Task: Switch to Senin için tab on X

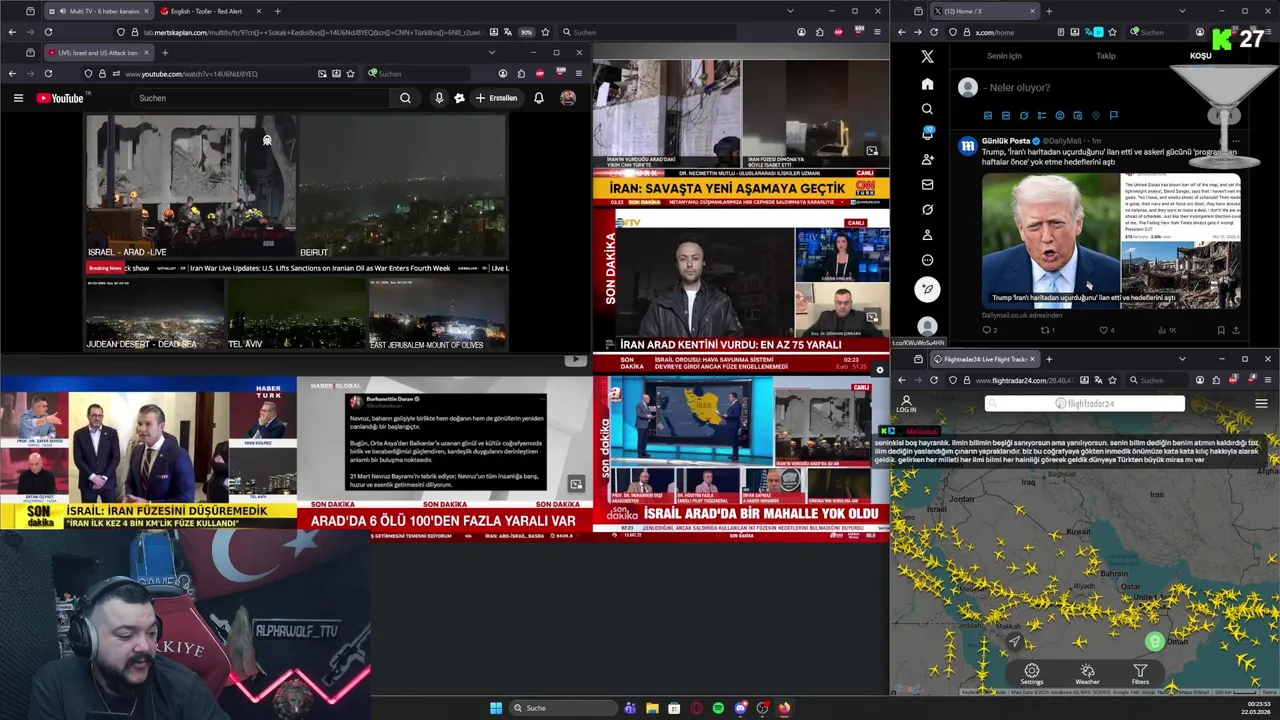Action: pyautogui.click(x=1004, y=56)
